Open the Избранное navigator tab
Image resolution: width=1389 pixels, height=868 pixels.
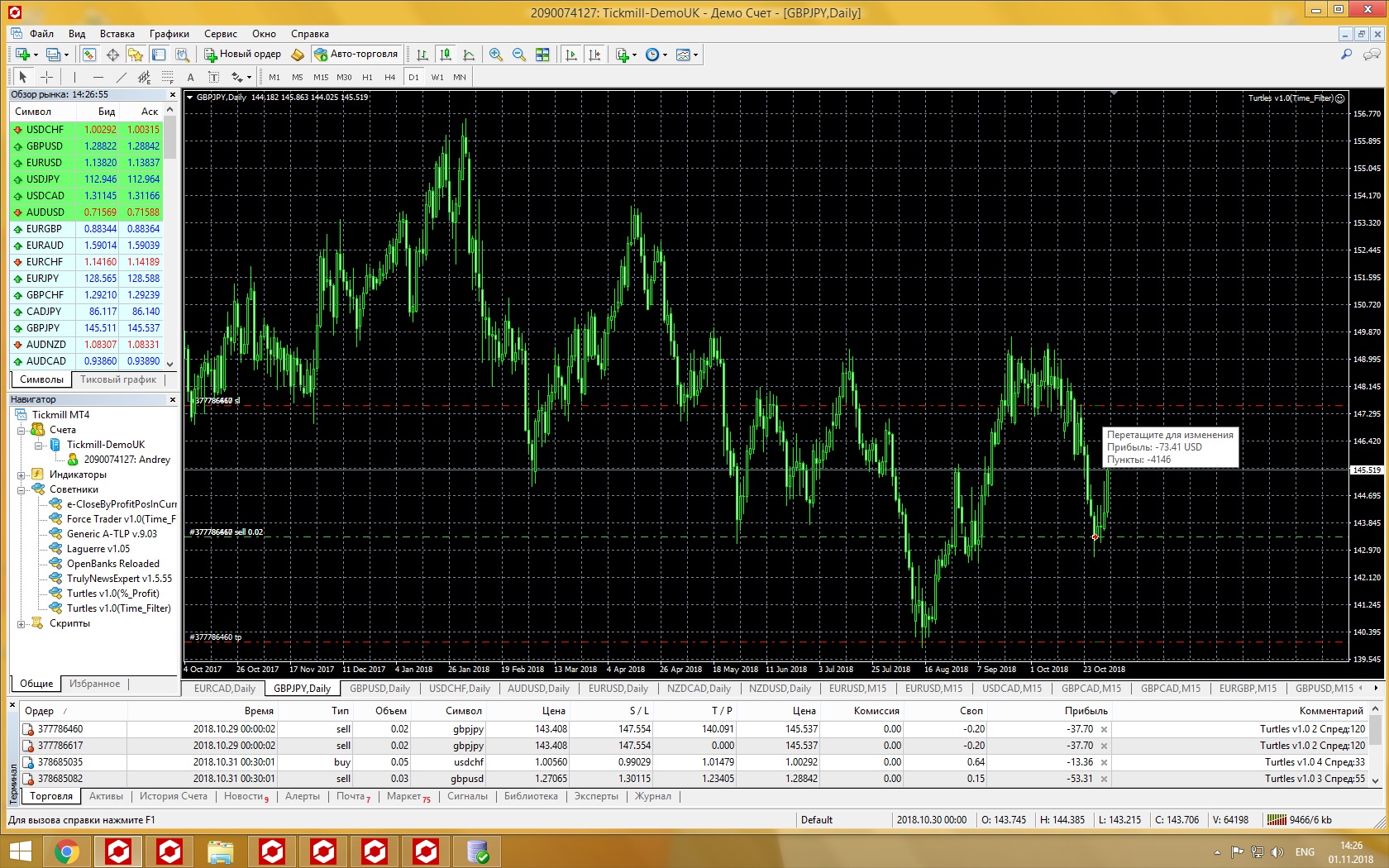(x=95, y=684)
